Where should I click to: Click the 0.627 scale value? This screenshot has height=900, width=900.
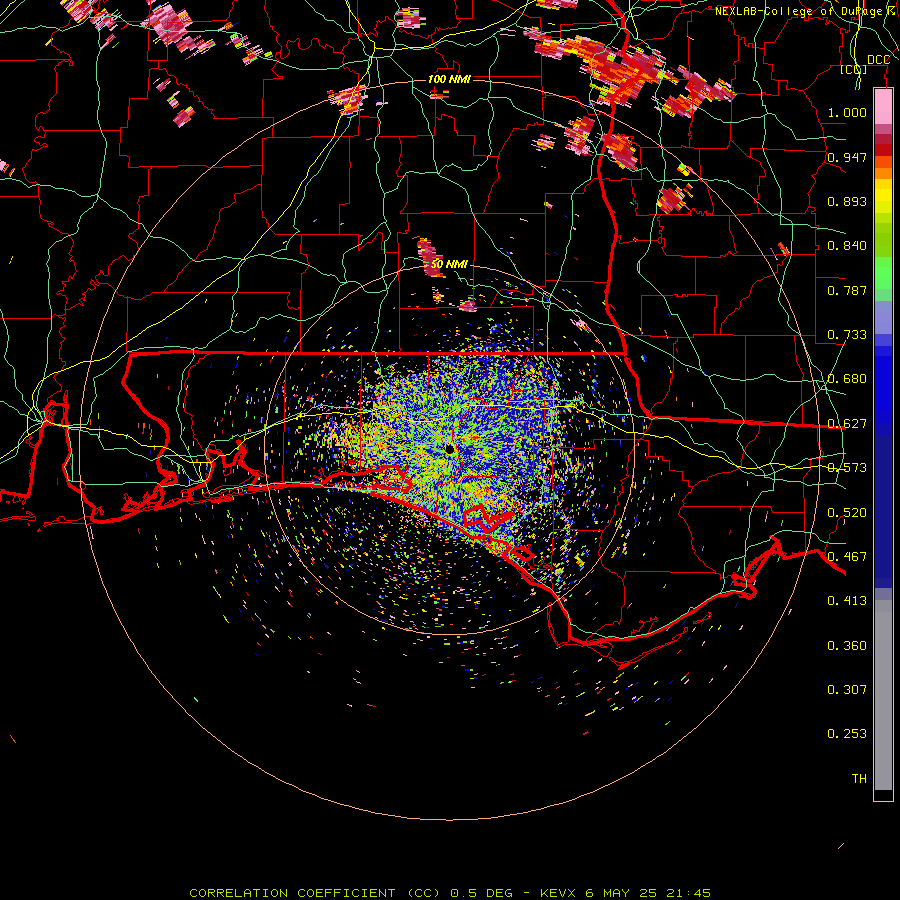click(847, 424)
